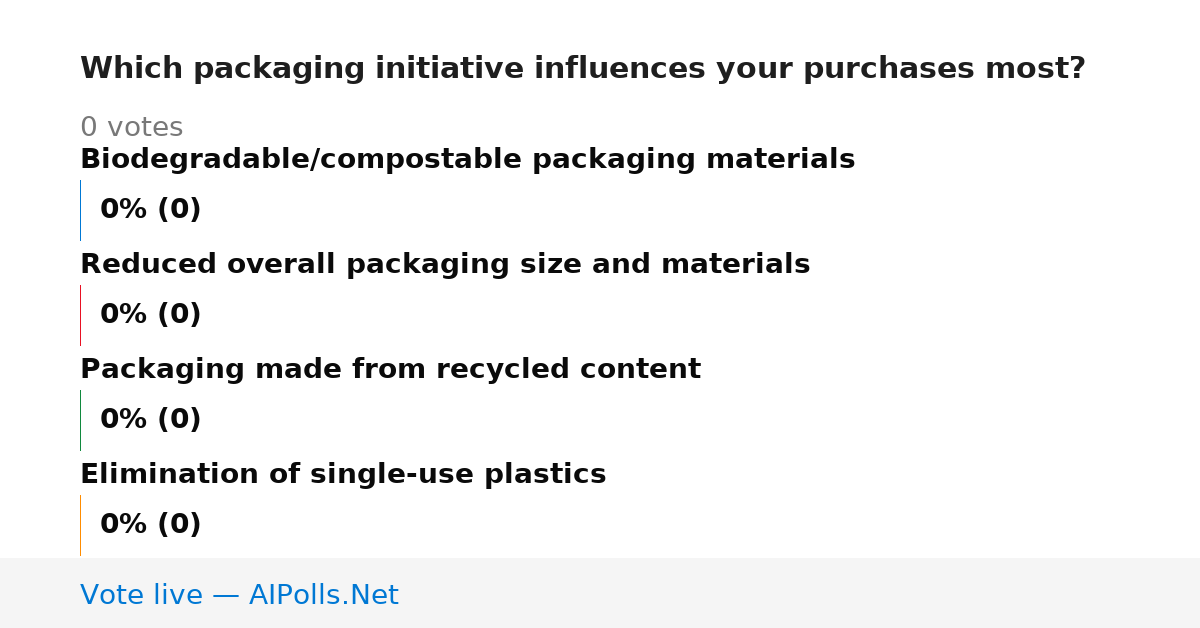The width and height of the screenshot is (1200, 628).
Task: Open the 'Vote live — AIPolls.Net' link
Action: pyautogui.click(x=239, y=596)
